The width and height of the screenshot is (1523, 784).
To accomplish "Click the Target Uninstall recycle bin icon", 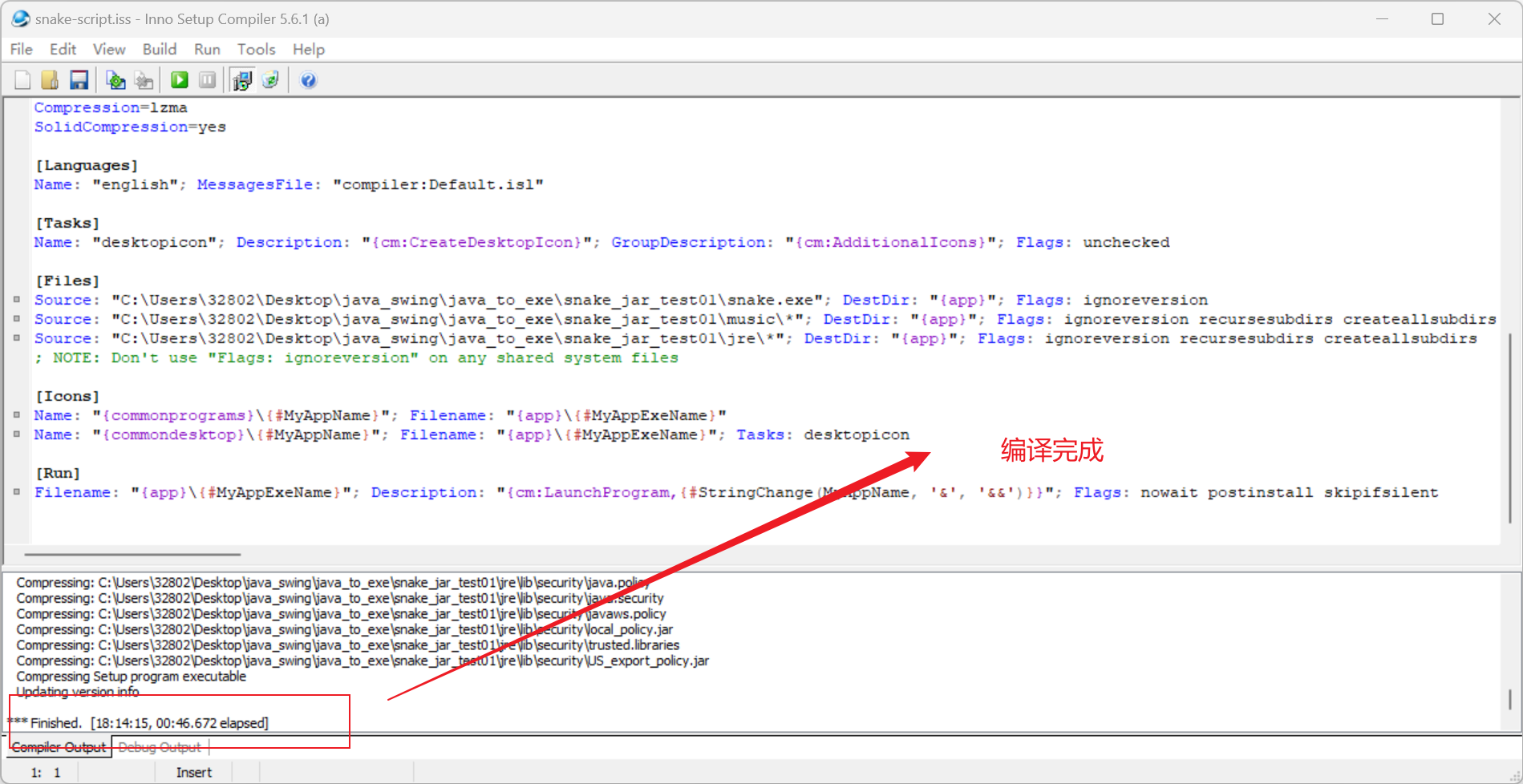I will pos(271,80).
